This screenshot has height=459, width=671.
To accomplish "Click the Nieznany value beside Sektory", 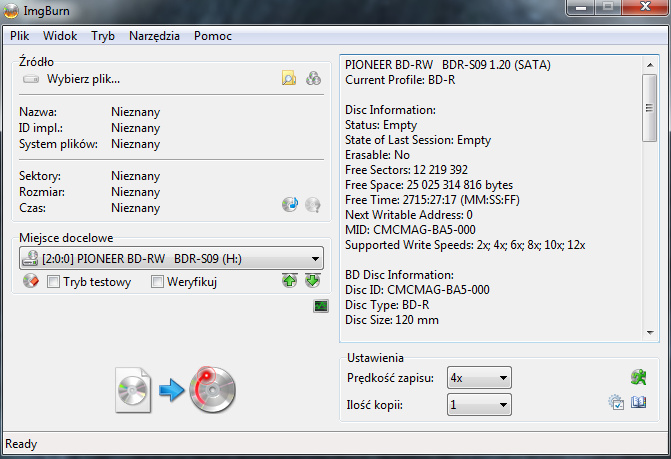I will [136, 176].
